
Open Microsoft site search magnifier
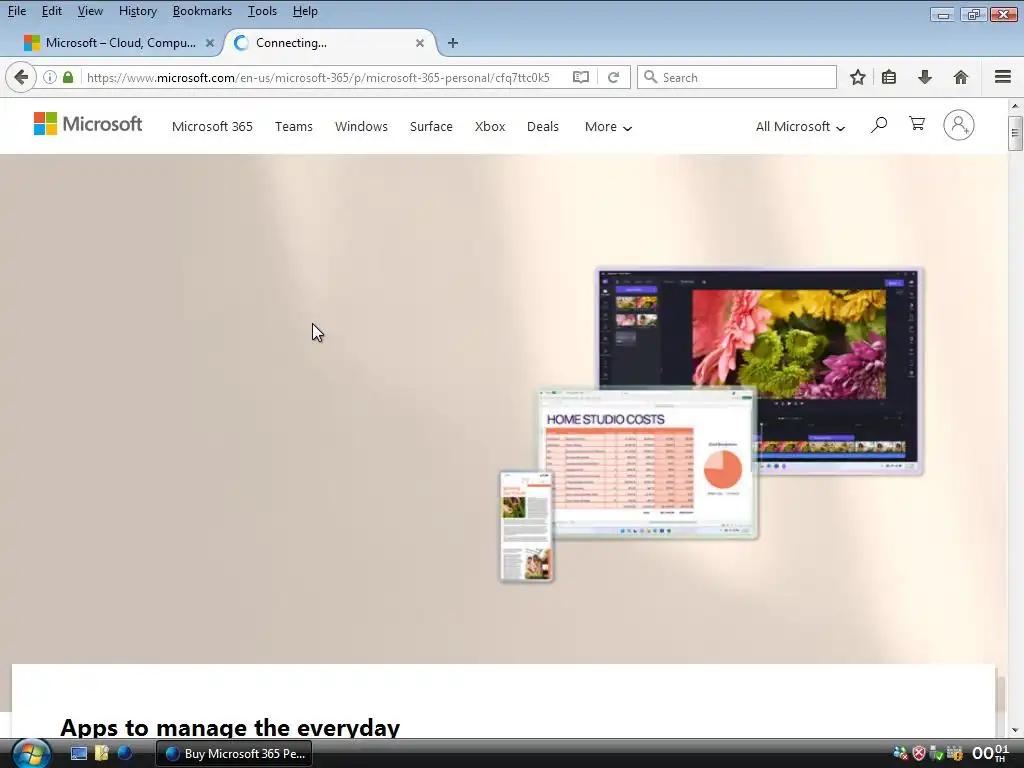coord(879,124)
